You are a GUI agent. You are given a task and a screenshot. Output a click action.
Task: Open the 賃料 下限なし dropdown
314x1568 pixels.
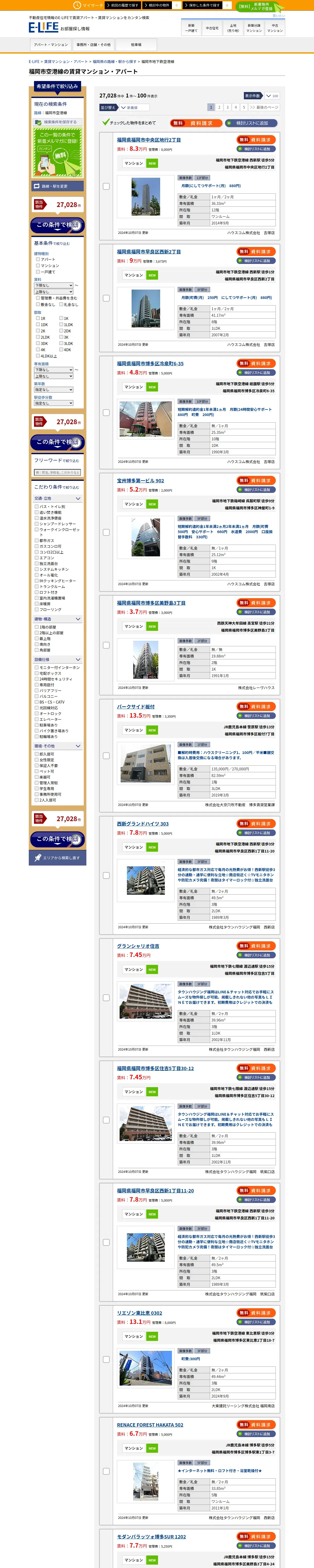(54, 285)
